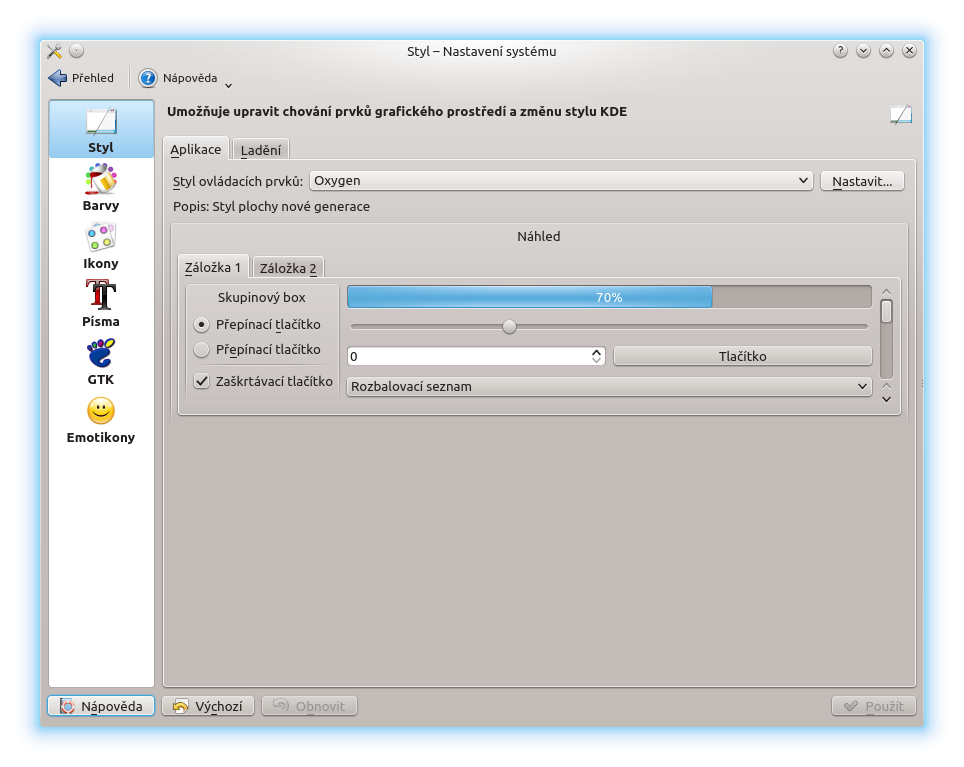Click the preview scrollbar top up arrow
Screen dimensions: 964x767
pos(887,292)
